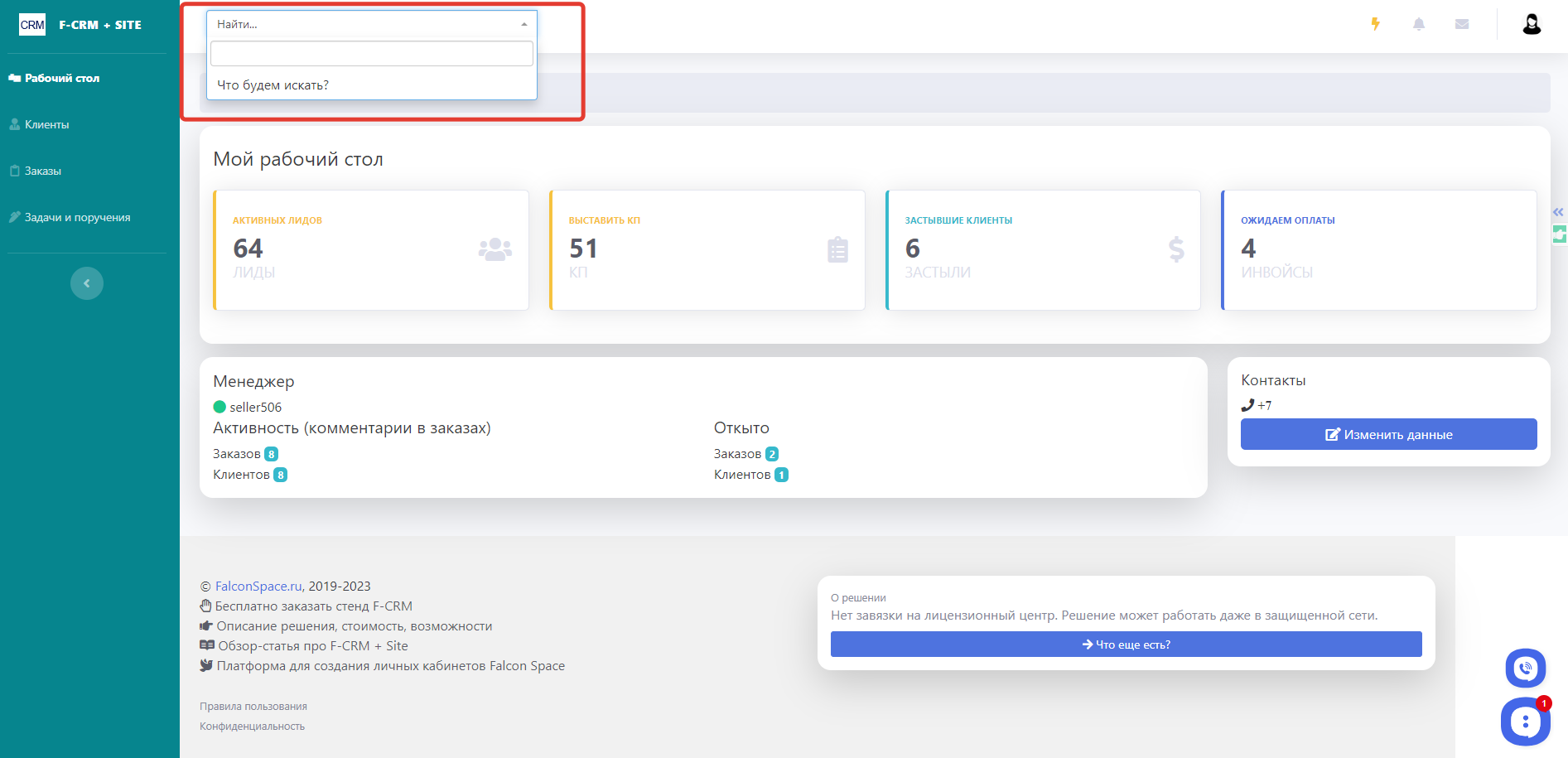
Task: Expand the Найти search dropdown
Action: (x=371, y=24)
